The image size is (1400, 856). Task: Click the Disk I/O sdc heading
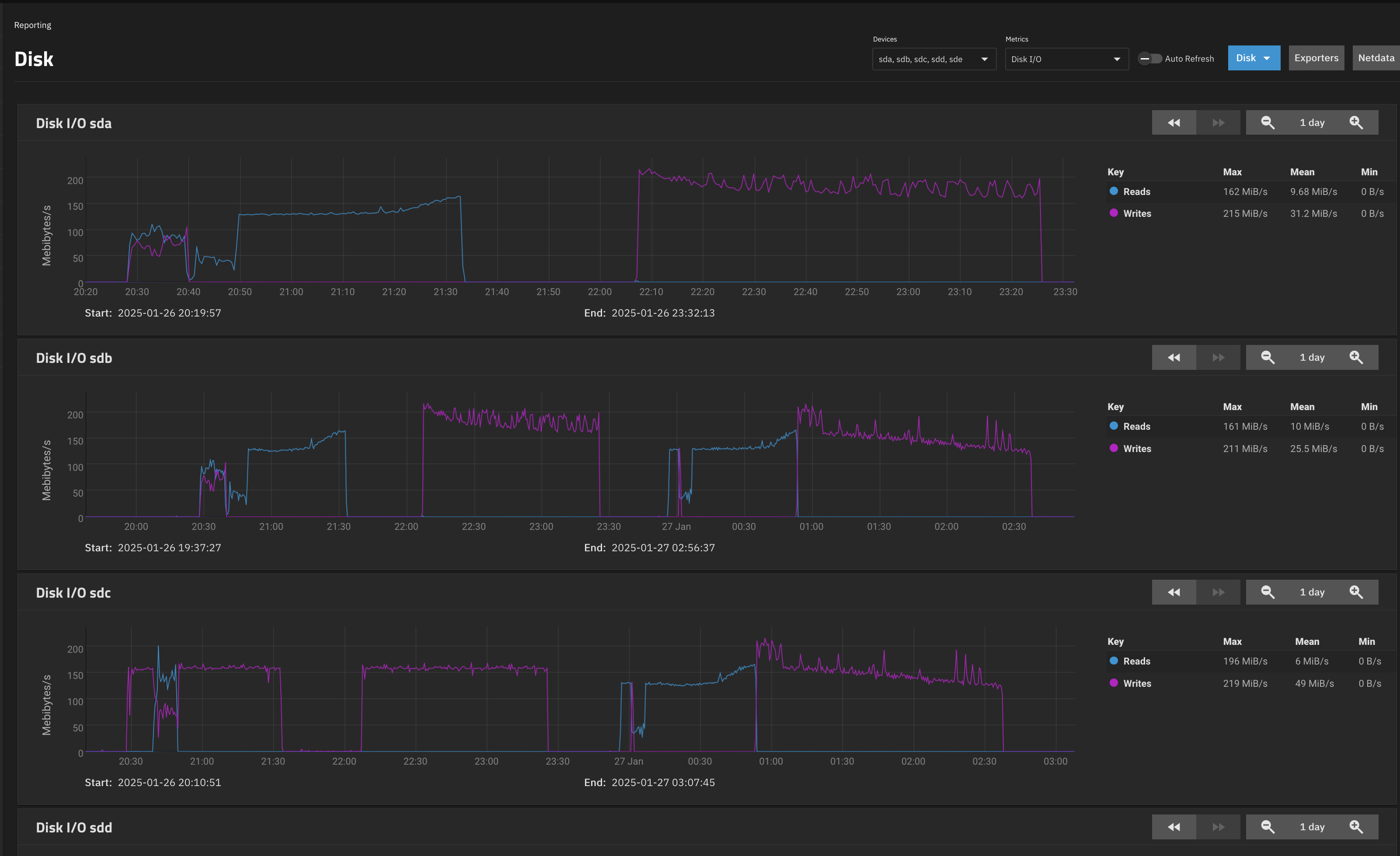[x=73, y=592]
